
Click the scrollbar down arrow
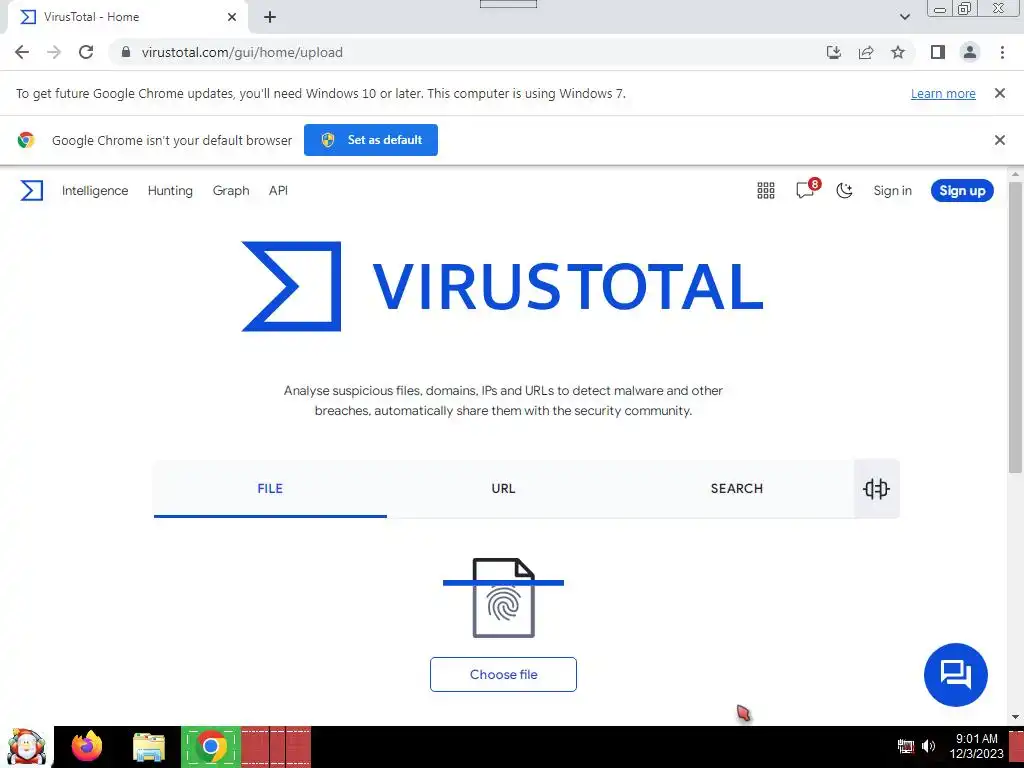(x=1015, y=717)
